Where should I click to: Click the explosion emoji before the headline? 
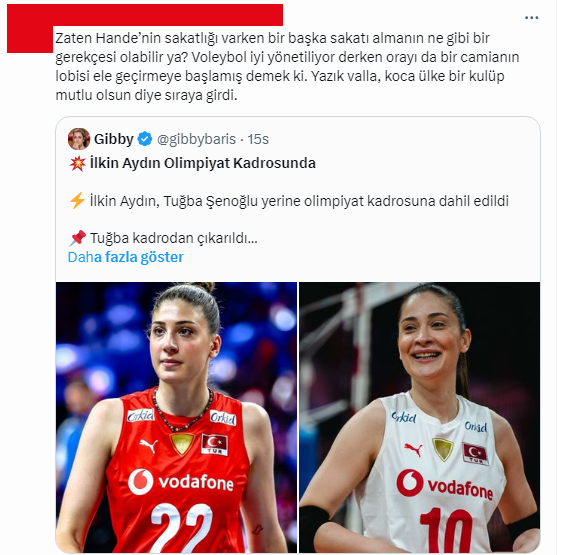coord(77,163)
